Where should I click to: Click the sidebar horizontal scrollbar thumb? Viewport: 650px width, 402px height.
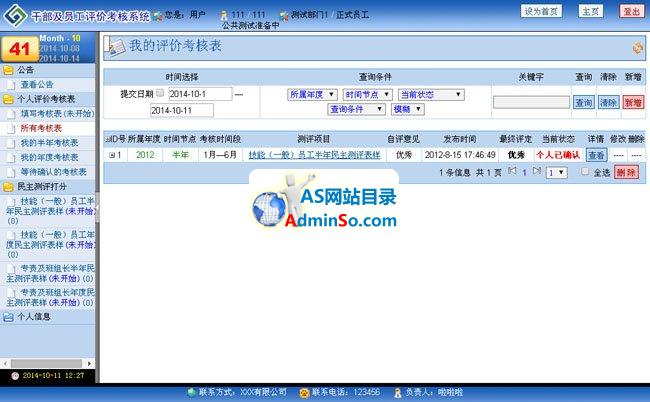coord(46,363)
